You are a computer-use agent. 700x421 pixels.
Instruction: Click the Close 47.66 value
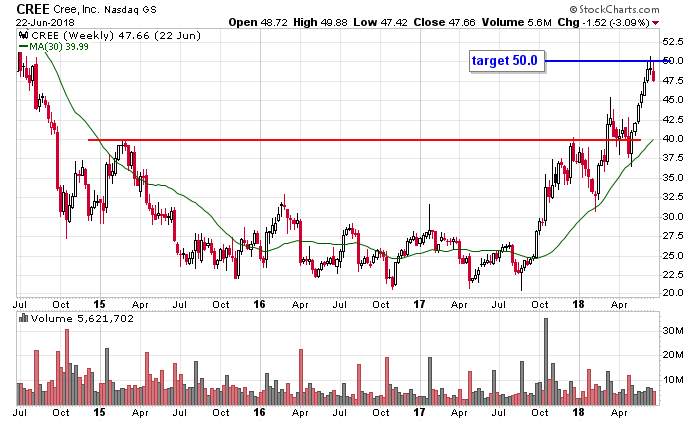pos(444,22)
